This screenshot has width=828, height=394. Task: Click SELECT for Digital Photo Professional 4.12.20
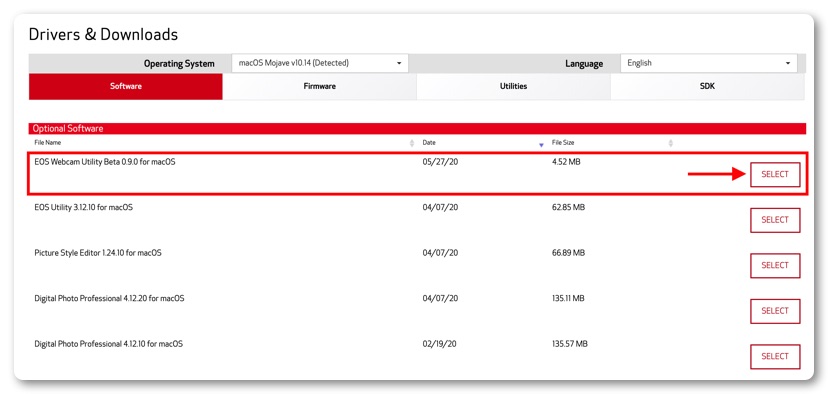[775, 311]
